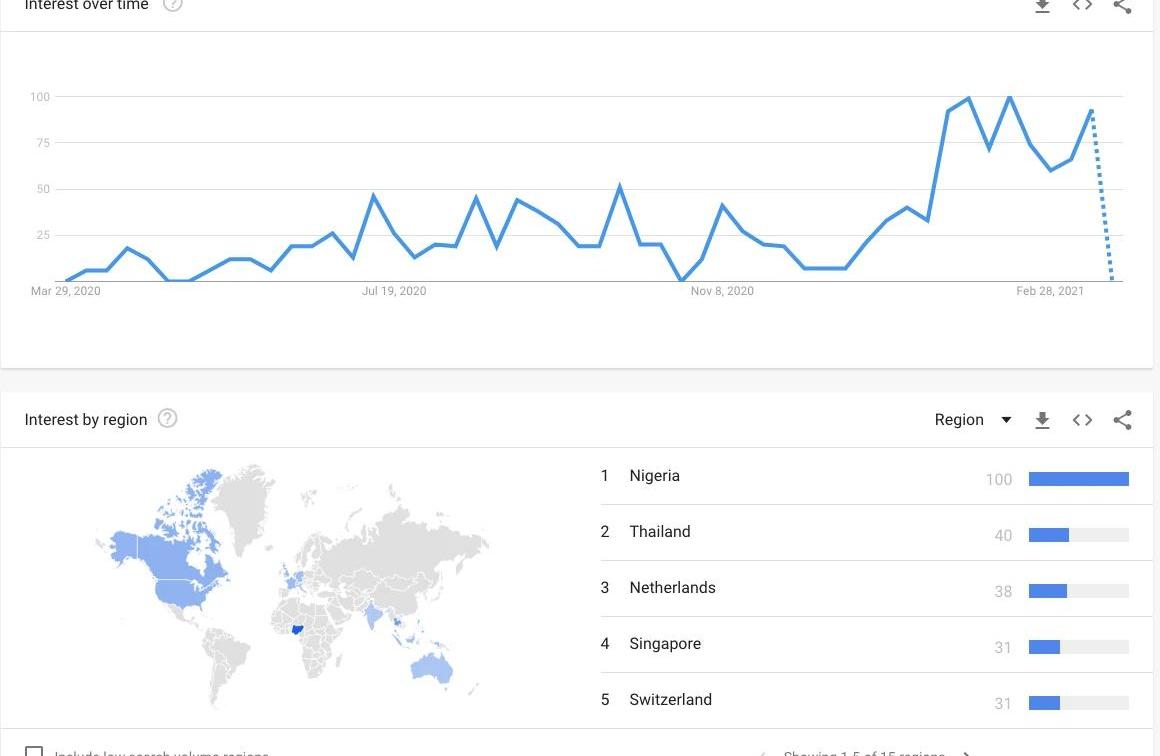Click Netherlands in the region ranking
Viewport: 1160px width, 756px height.
672,588
